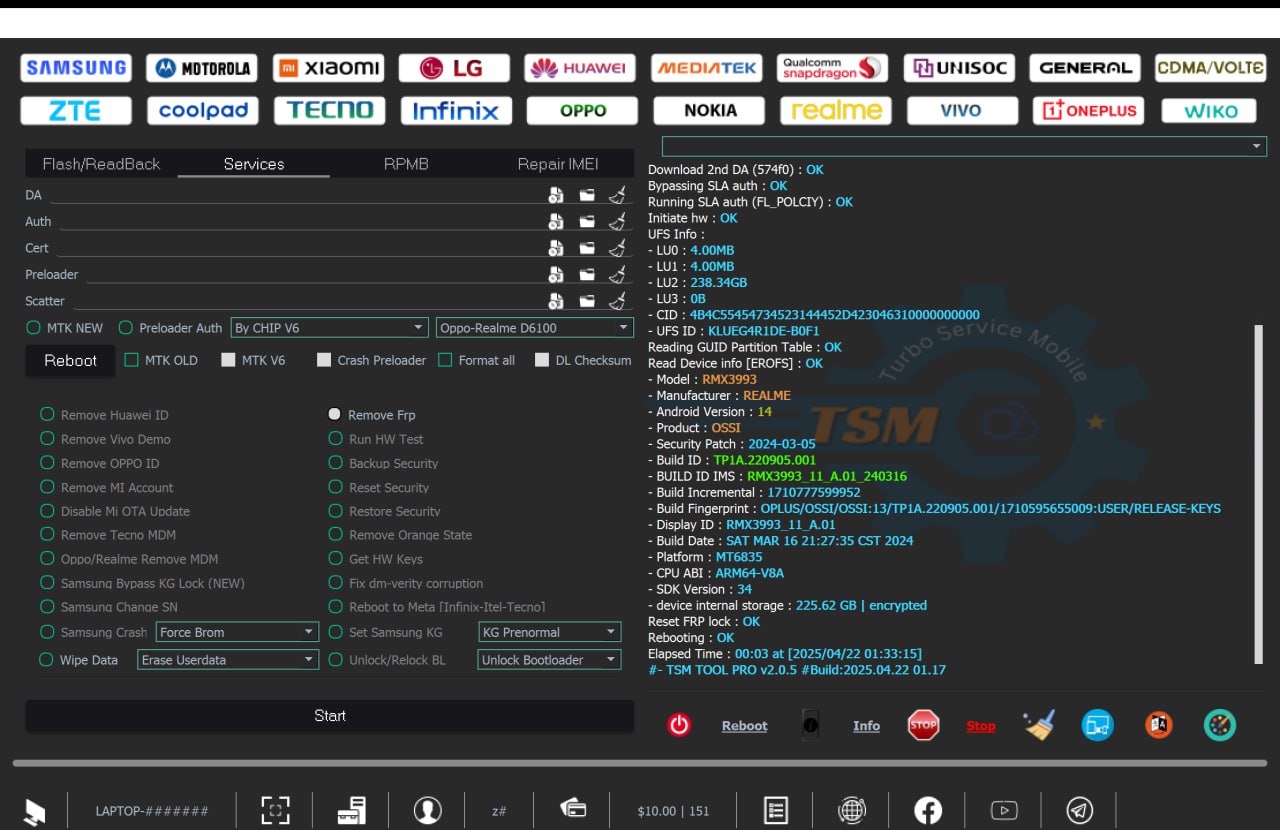The height and width of the screenshot is (830, 1280).
Task: Browse folder for Scatter file
Action: click(587, 301)
